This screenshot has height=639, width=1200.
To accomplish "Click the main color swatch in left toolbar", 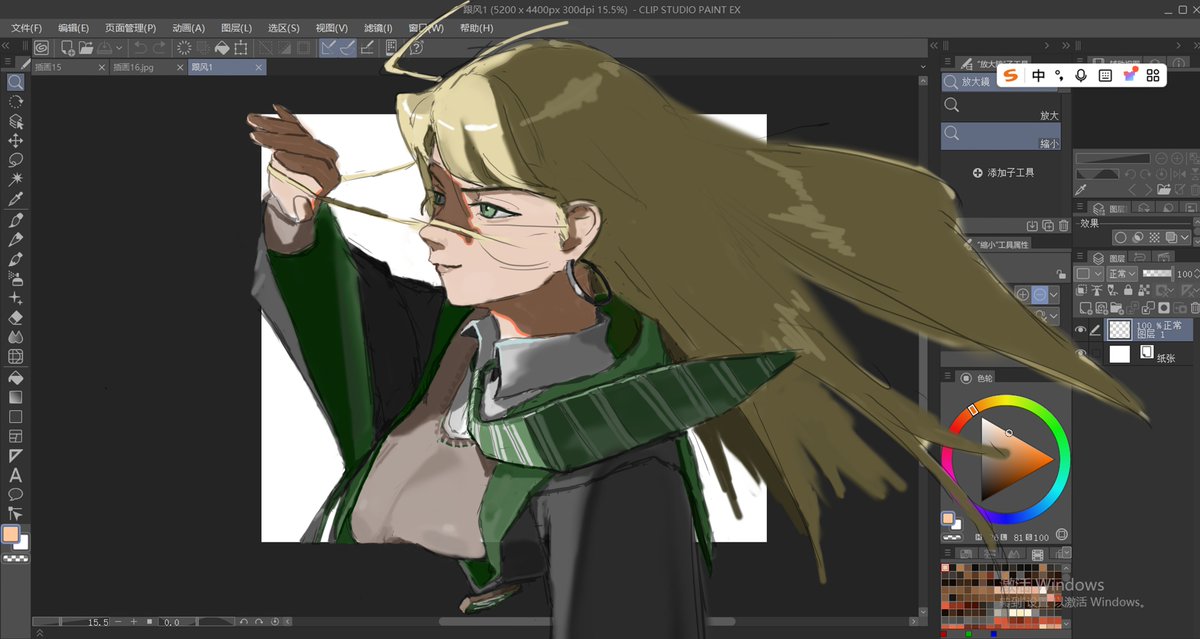I will tap(11, 535).
